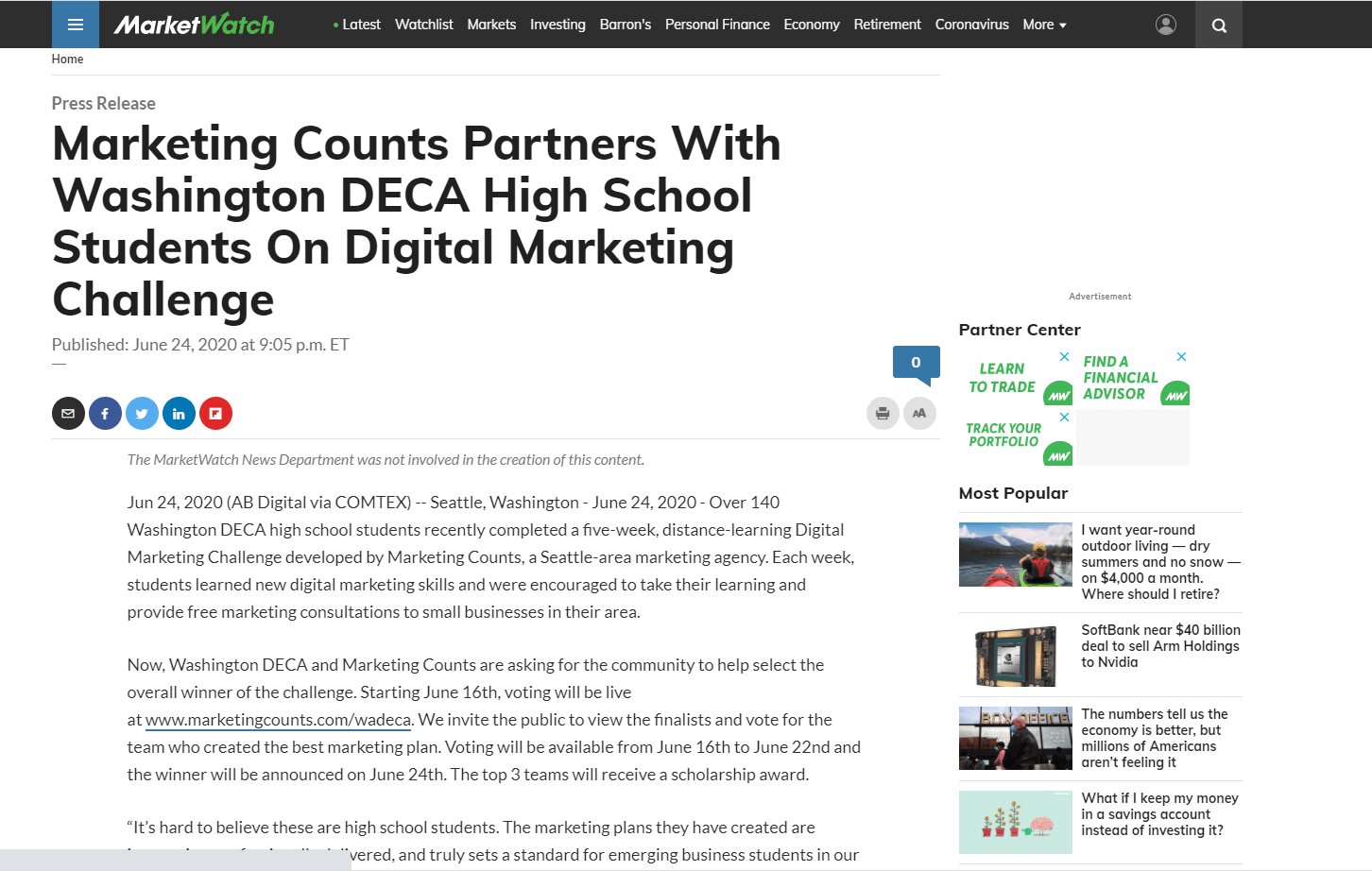
Task: Share article on Flipboard
Action: pos(215,414)
